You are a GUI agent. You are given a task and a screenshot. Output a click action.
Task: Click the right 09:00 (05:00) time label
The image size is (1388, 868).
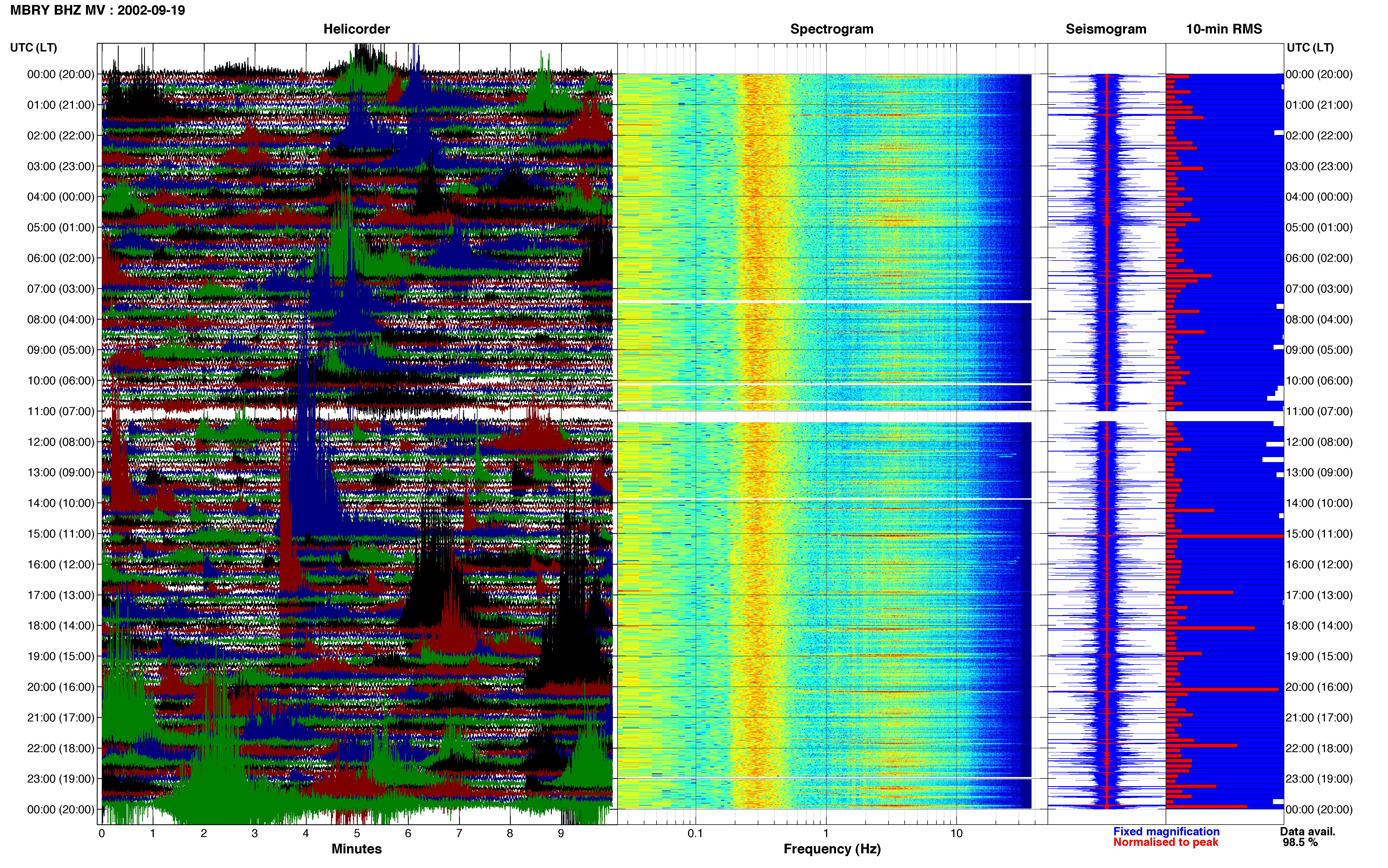[x=1319, y=350]
